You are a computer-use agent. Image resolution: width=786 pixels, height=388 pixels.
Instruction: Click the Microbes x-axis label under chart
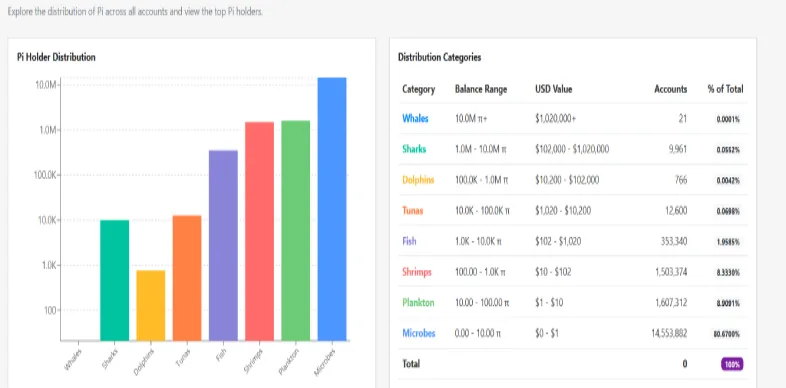(326, 362)
